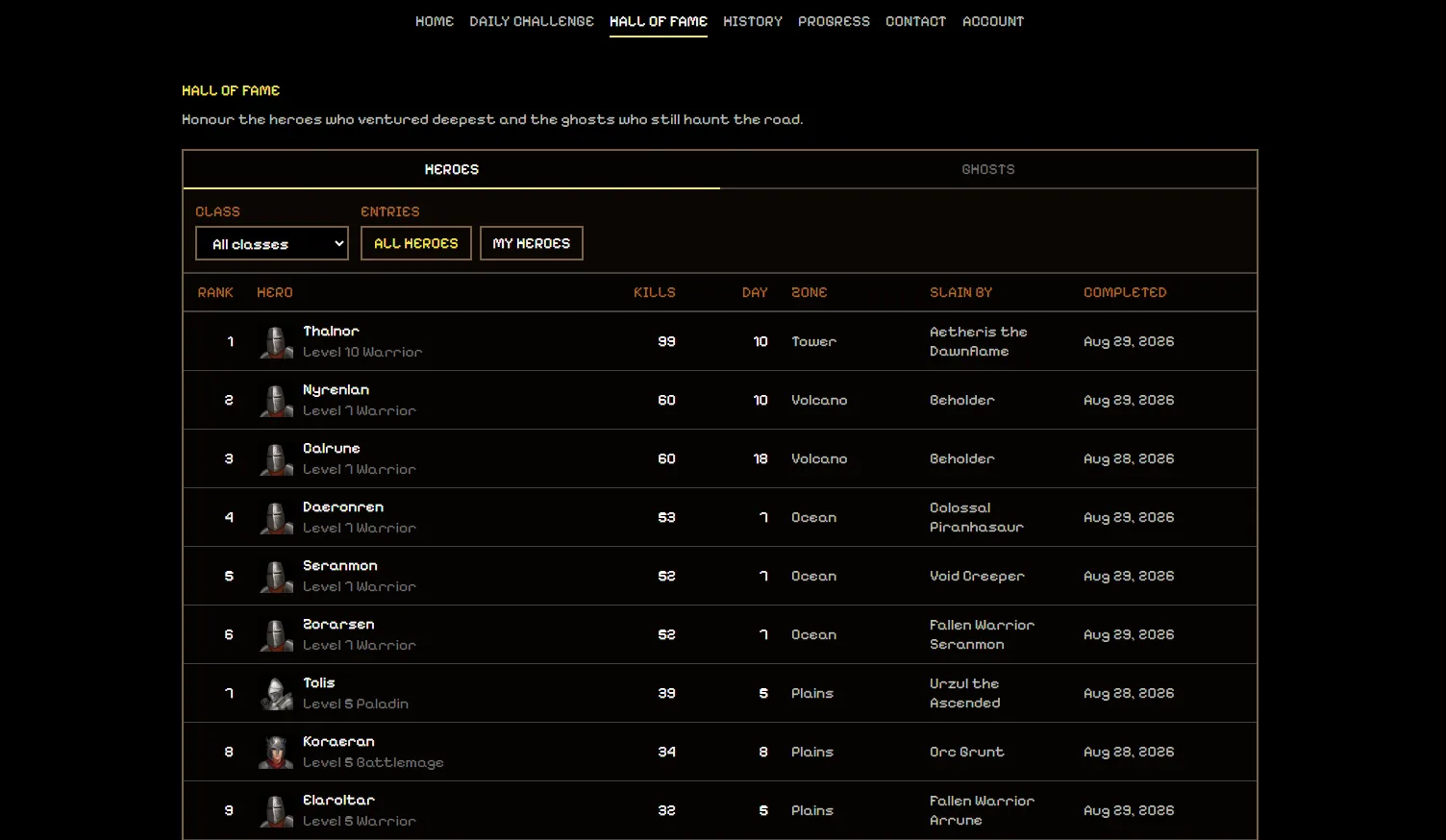
Task: Click Thalnor's warrior helmet avatar
Action: (x=276, y=341)
